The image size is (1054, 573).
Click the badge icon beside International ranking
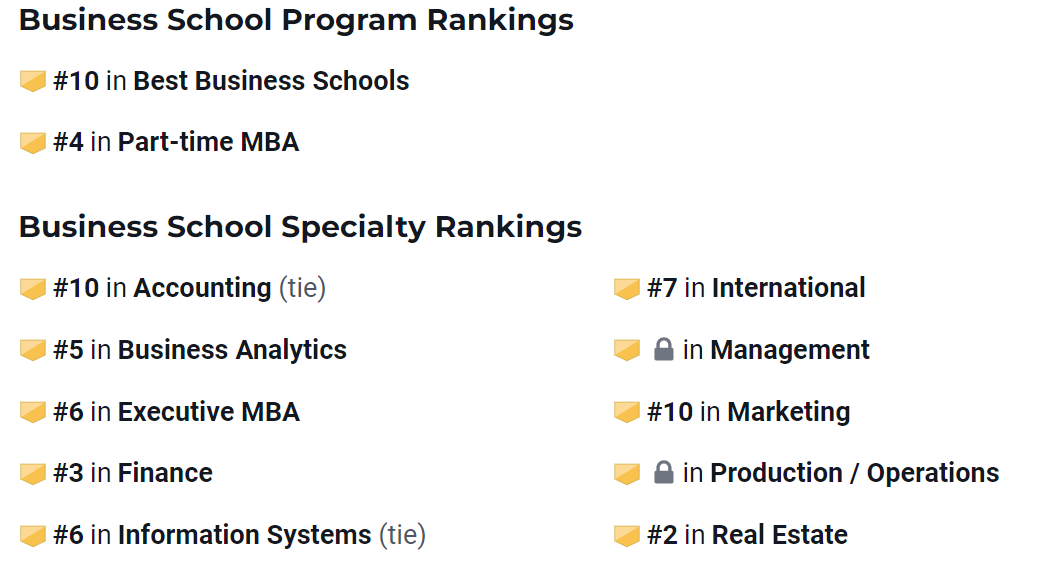pyautogui.click(x=626, y=289)
